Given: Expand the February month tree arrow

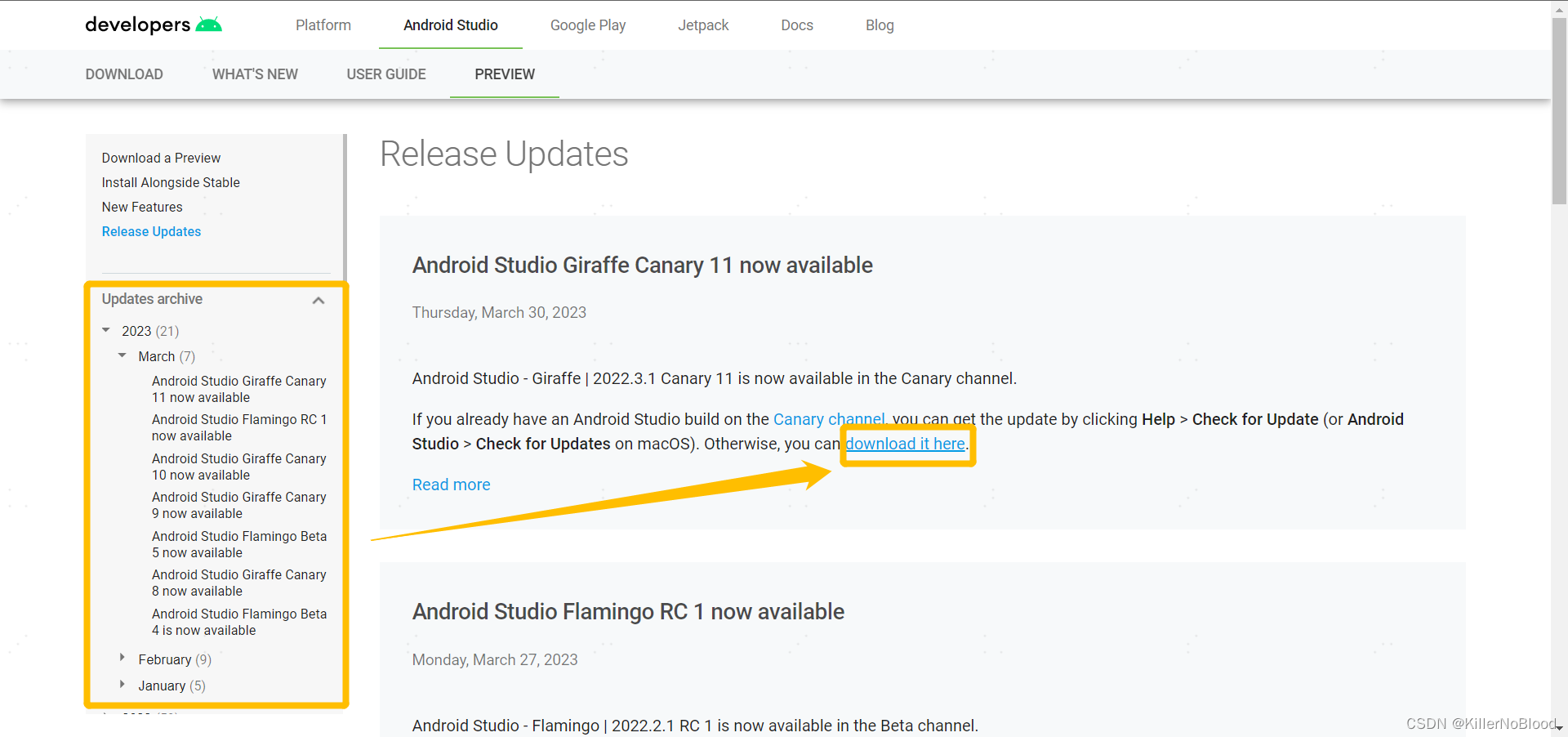Looking at the screenshot, I should click(122, 658).
